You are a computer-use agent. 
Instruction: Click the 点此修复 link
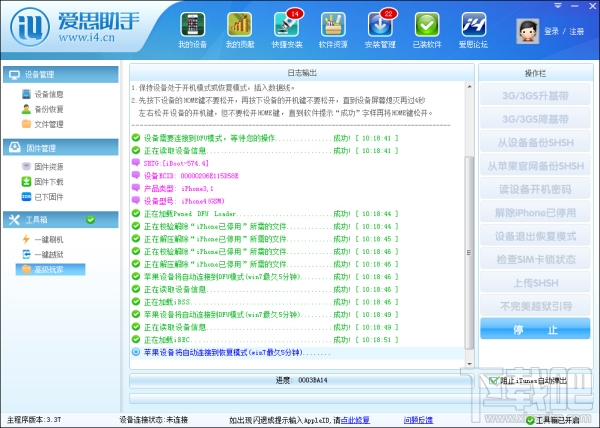pyautogui.click(x=355, y=420)
